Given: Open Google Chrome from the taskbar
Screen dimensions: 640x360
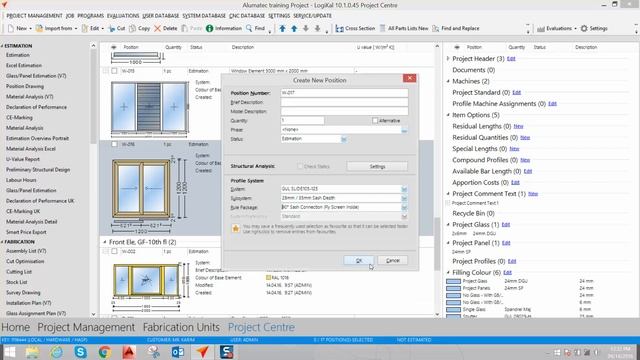Looking at the screenshot, I should point(104,352).
